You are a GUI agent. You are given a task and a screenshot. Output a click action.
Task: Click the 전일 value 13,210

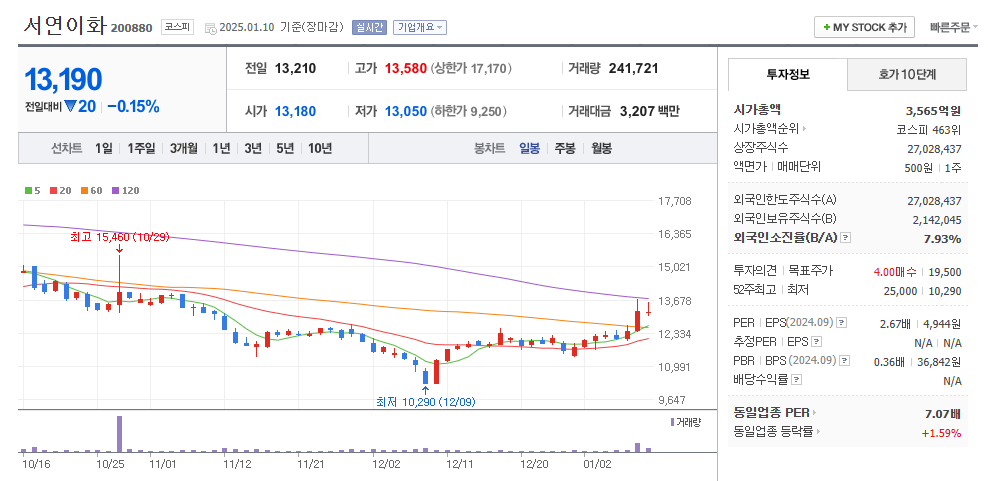point(296,68)
